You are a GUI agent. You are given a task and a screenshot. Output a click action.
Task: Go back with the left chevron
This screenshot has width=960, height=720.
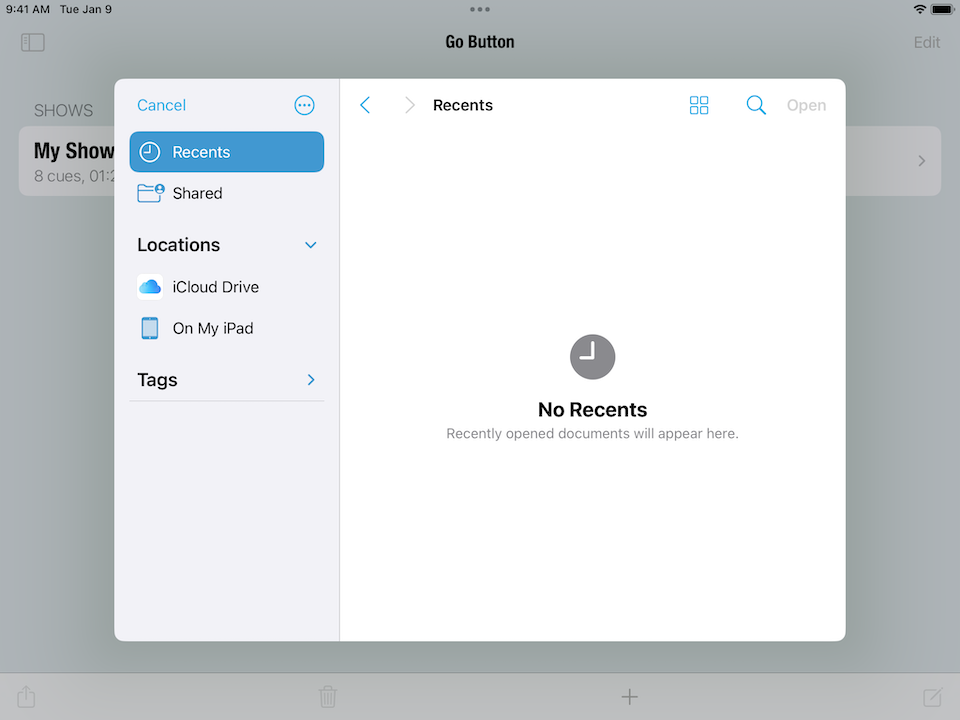point(365,105)
